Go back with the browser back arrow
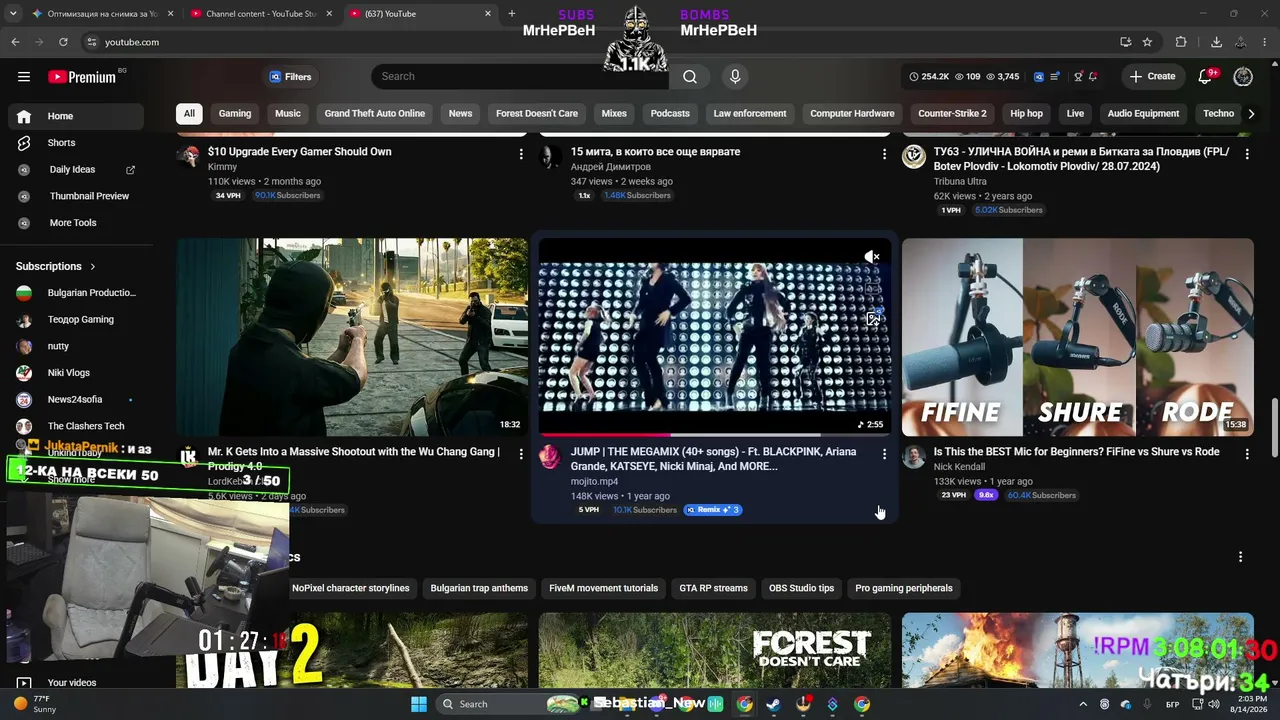 pos(15,42)
